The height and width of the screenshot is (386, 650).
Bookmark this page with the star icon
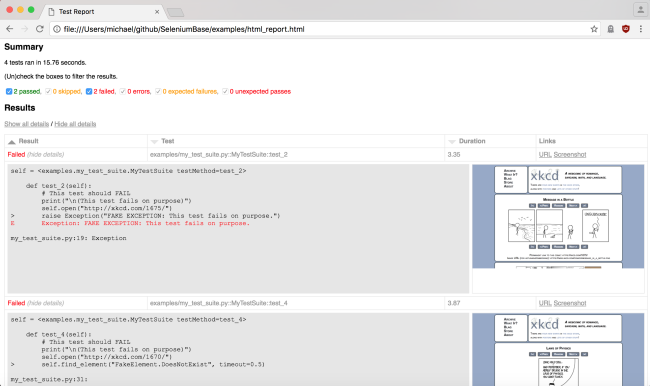(594, 29)
